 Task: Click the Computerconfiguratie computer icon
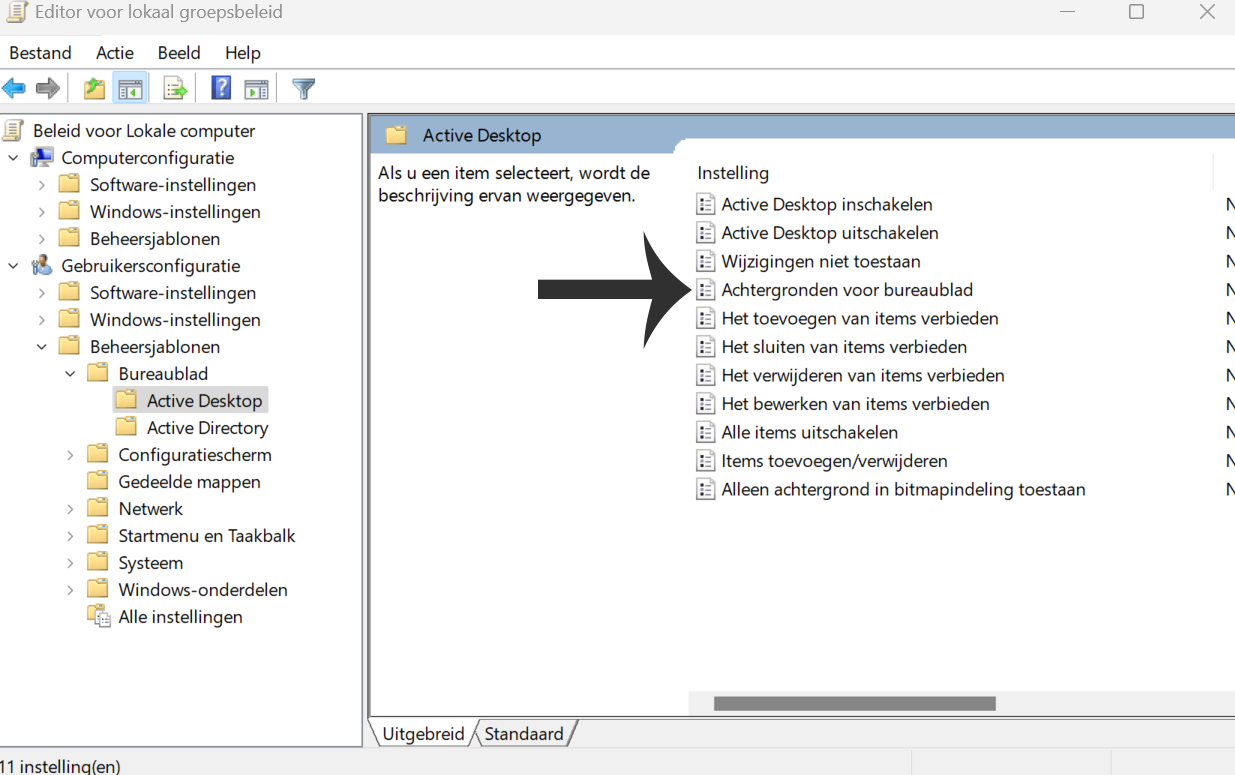(42, 157)
